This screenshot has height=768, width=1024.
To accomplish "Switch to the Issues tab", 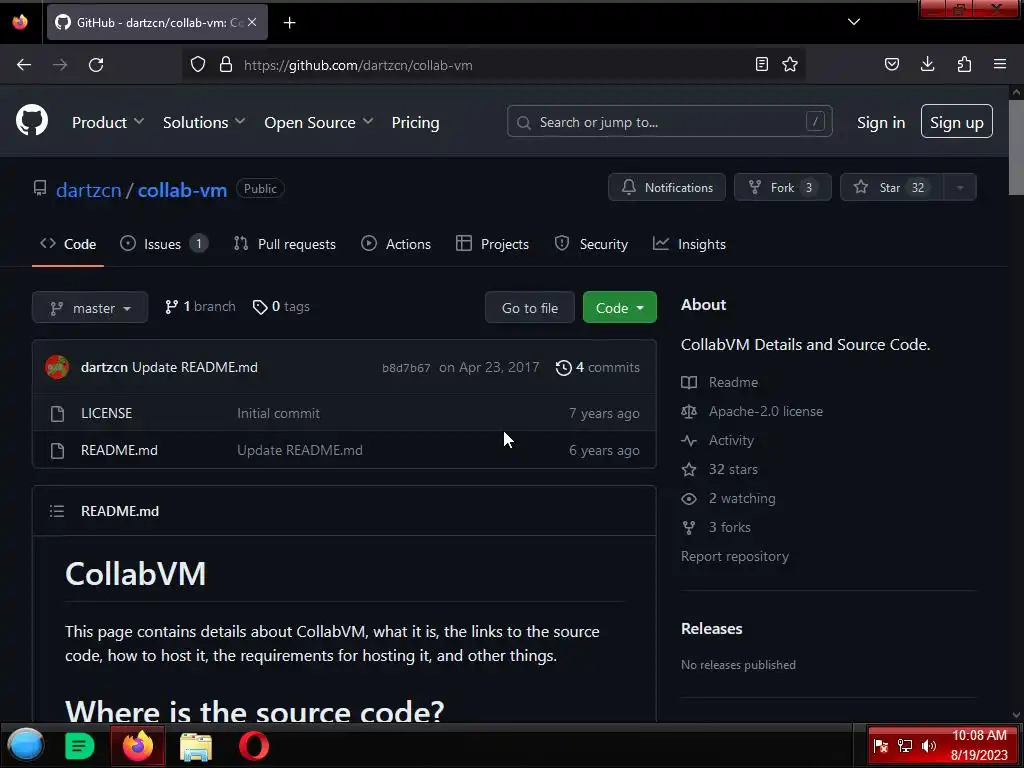I will coord(164,244).
